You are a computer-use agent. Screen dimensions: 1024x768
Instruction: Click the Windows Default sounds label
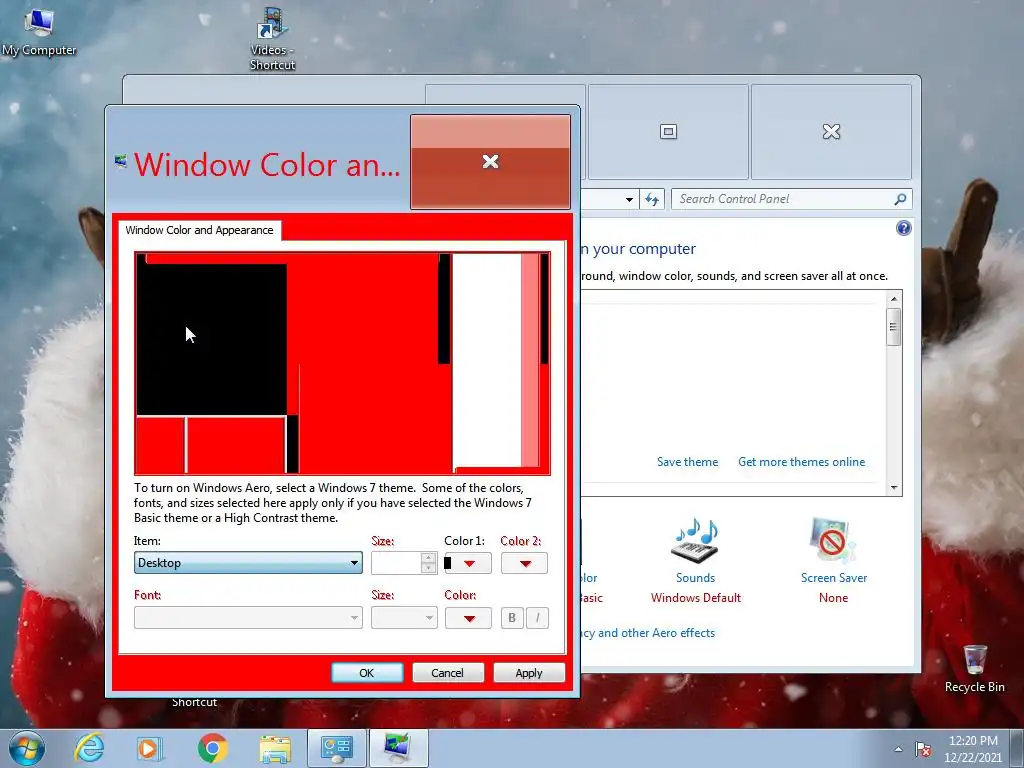click(x=696, y=598)
